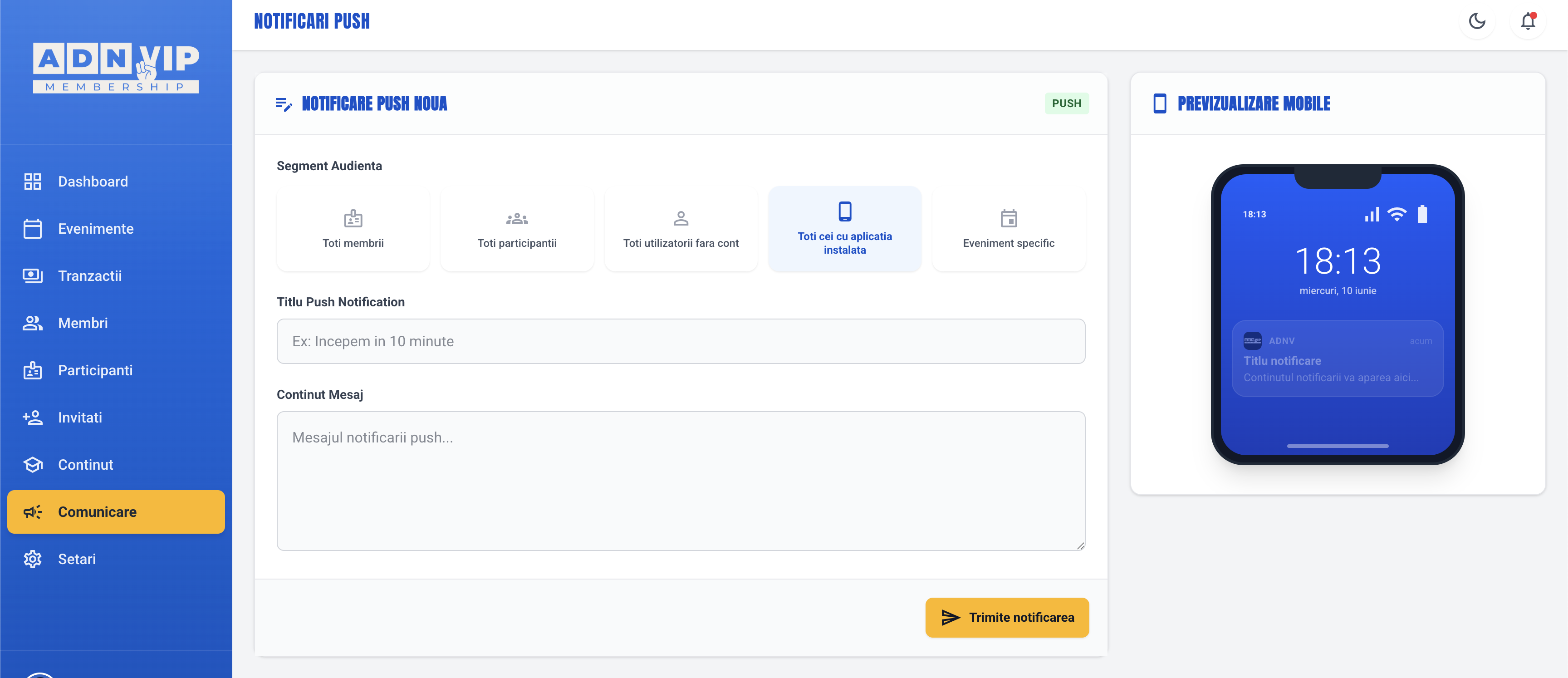Click the 'NOTIFICARE PUSH NOUA' heading
1568x678 pixels.
coord(374,103)
